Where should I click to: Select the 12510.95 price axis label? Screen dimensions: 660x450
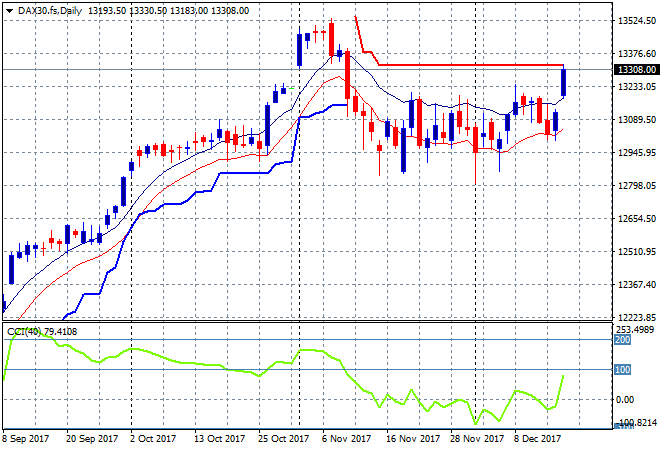(x=637, y=252)
